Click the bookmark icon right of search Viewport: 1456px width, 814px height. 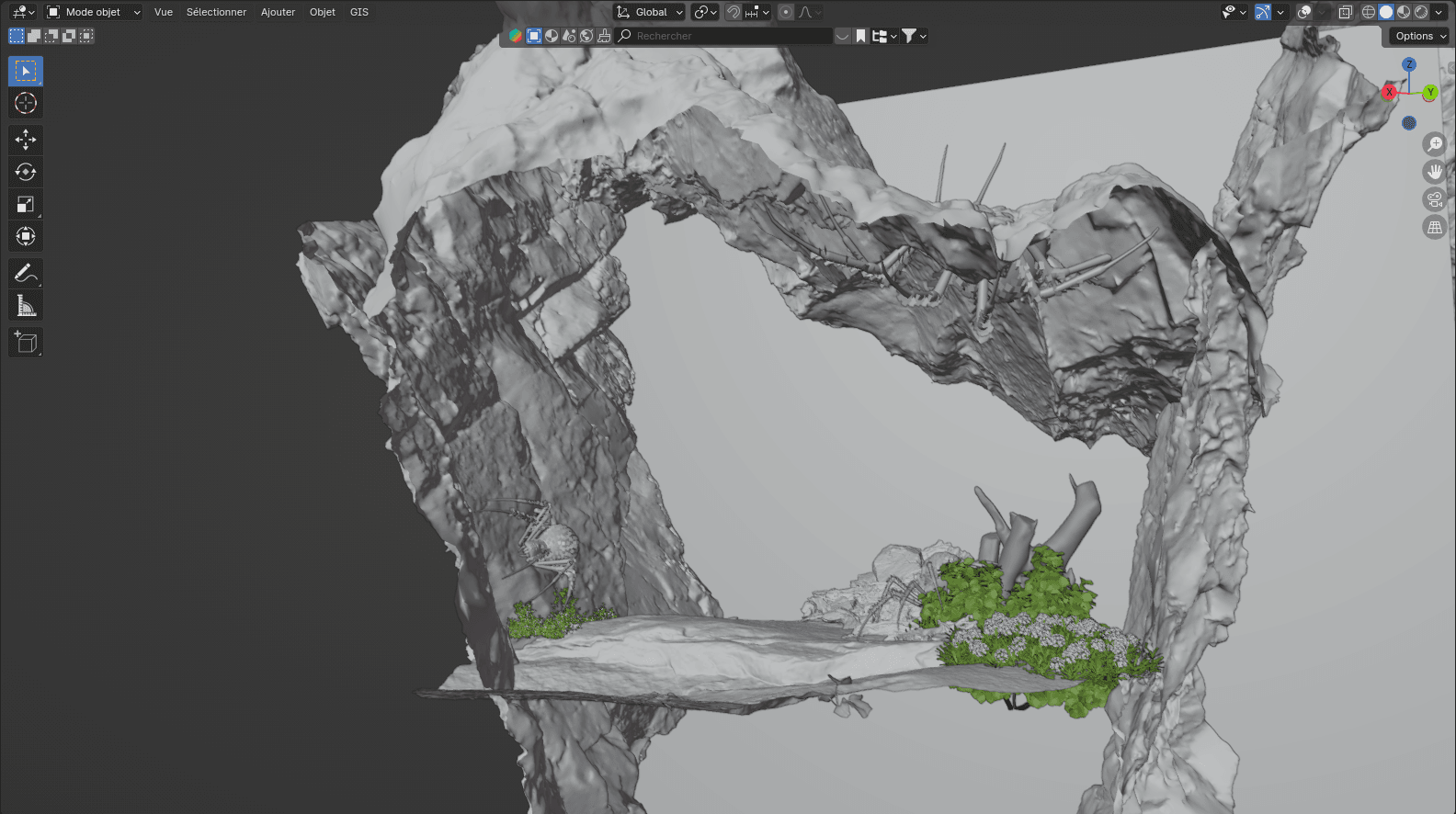pos(861,36)
